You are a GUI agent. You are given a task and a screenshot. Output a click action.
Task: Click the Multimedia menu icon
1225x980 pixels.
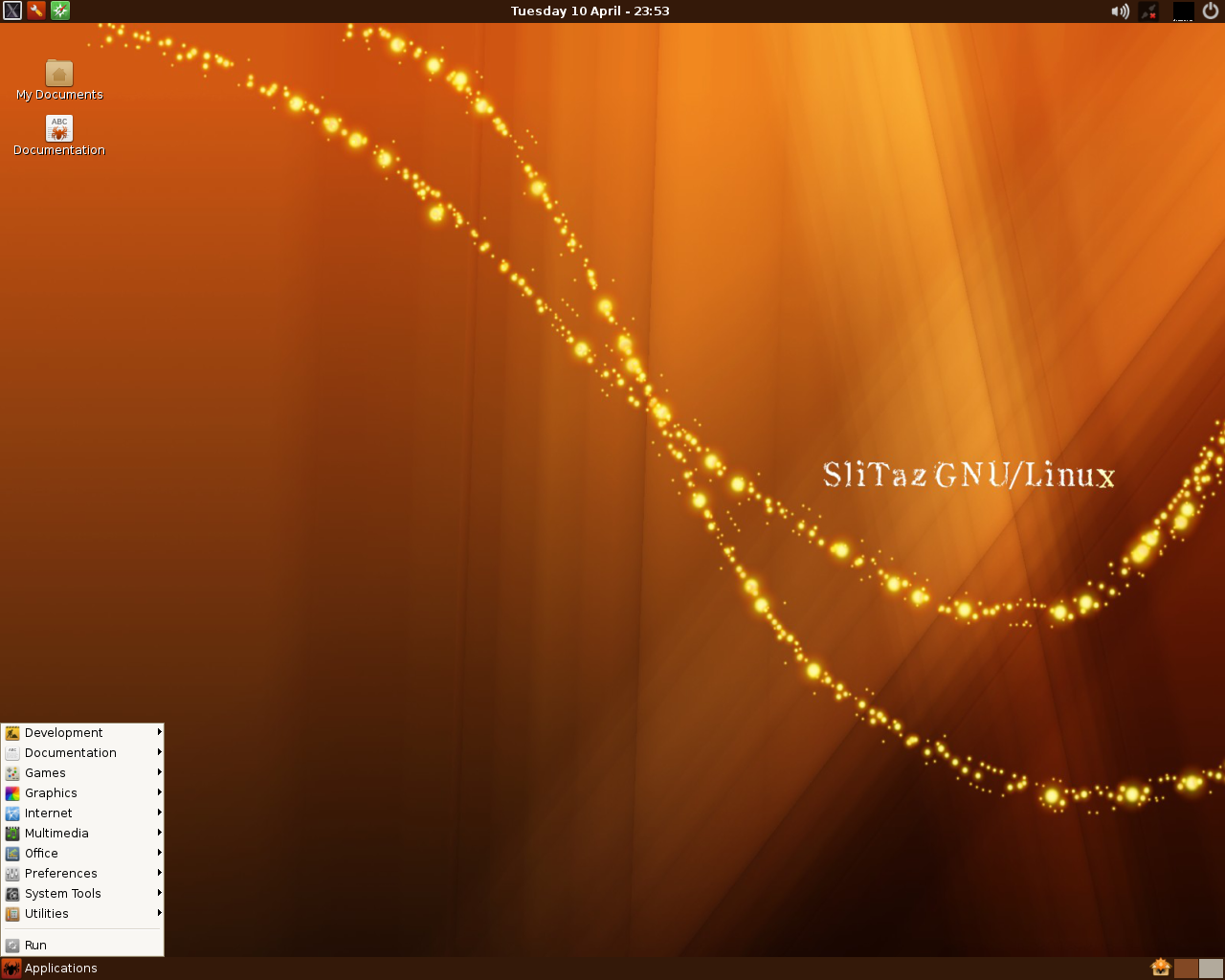(12, 834)
